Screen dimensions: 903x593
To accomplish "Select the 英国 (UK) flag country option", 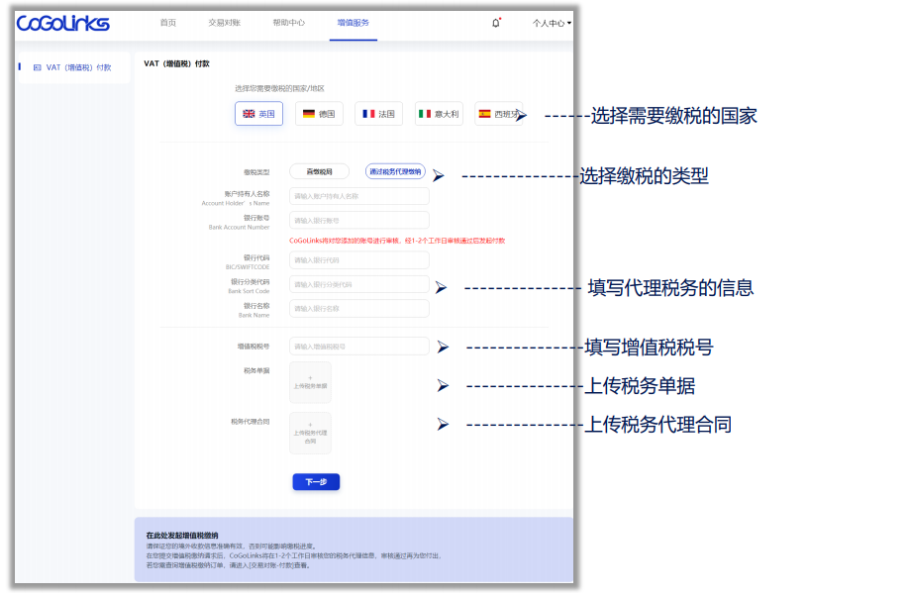I will [x=259, y=113].
